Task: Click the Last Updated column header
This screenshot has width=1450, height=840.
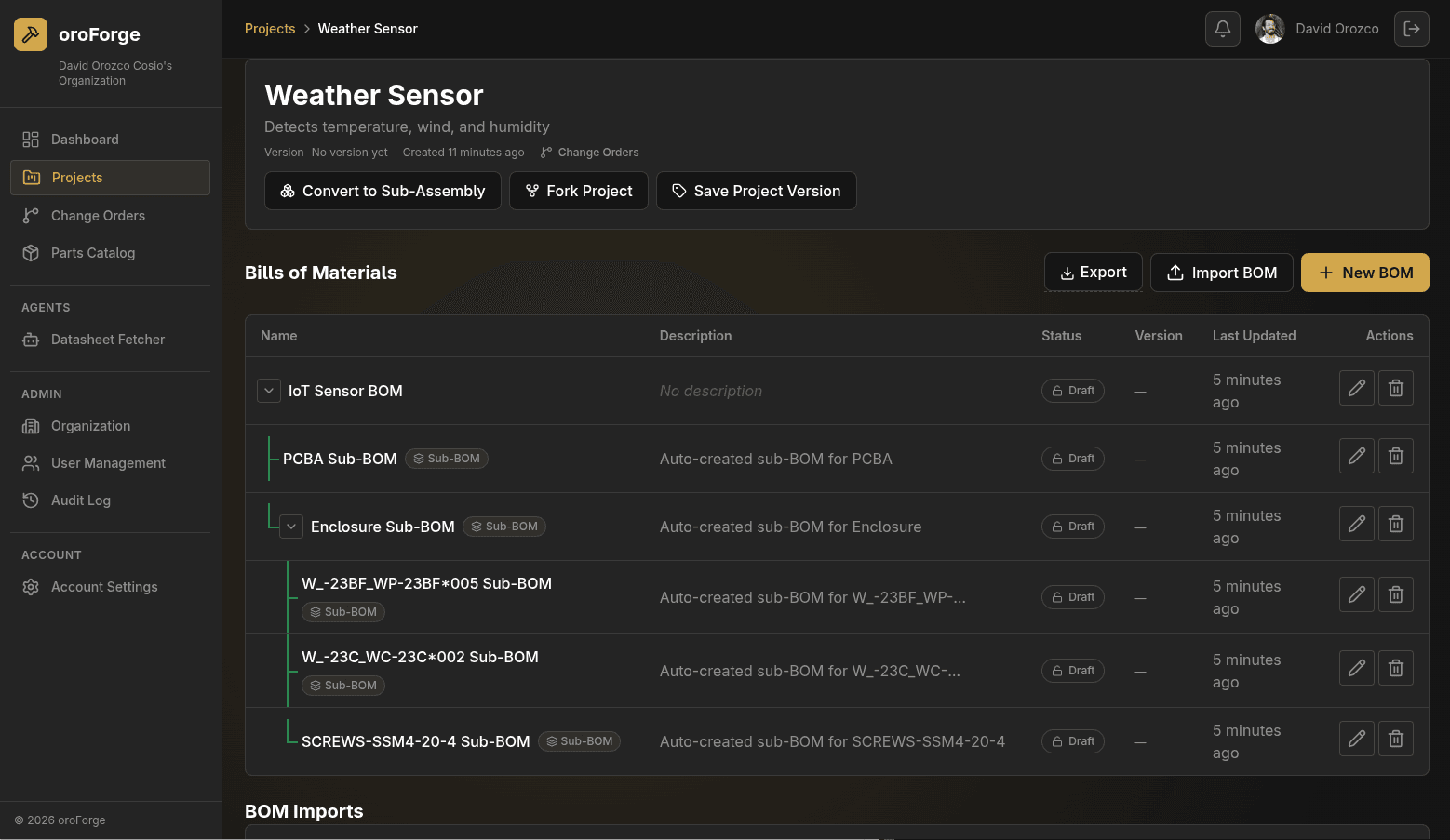Action: click(1254, 336)
